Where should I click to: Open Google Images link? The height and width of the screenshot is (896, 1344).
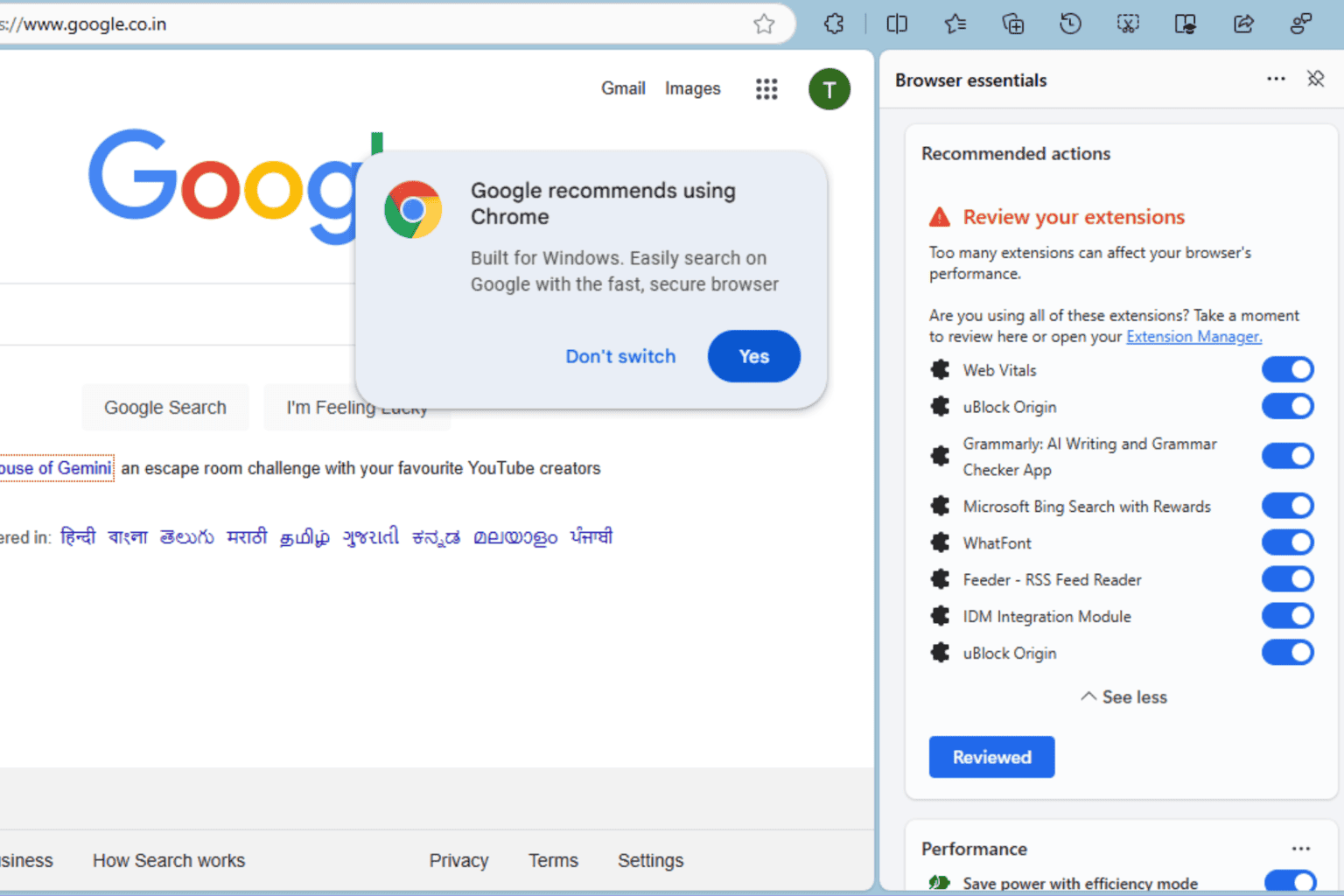pyautogui.click(x=692, y=88)
